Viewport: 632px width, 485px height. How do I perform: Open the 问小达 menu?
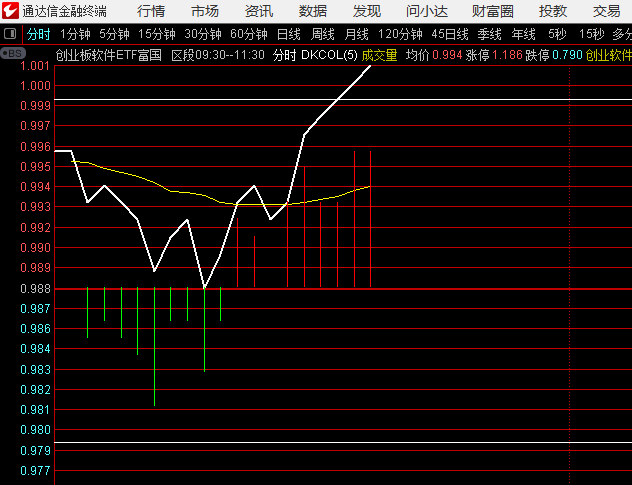[427, 11]
